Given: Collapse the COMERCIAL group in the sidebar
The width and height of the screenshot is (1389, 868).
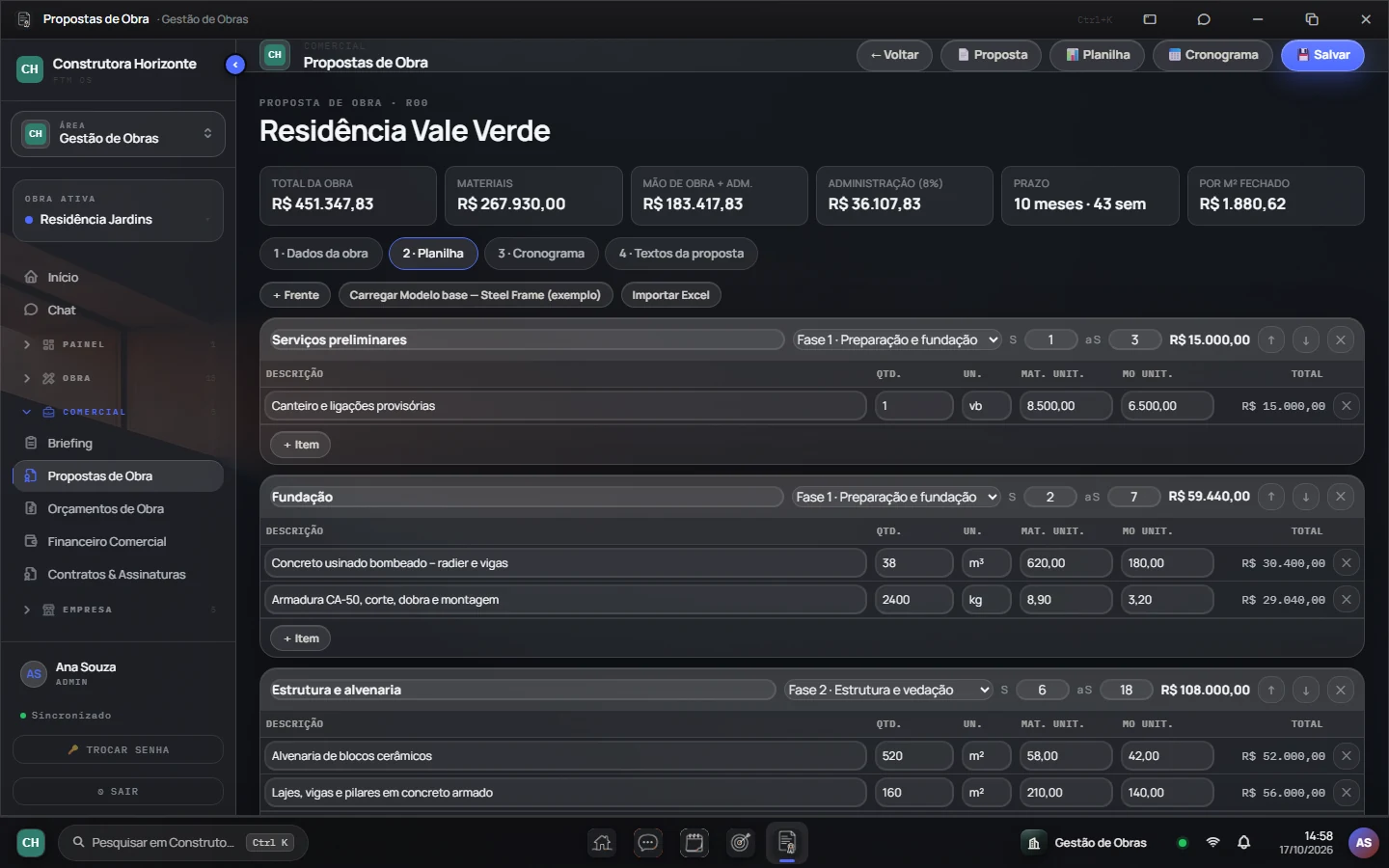Looking at the screenshot, I should (x=118, y=412).
